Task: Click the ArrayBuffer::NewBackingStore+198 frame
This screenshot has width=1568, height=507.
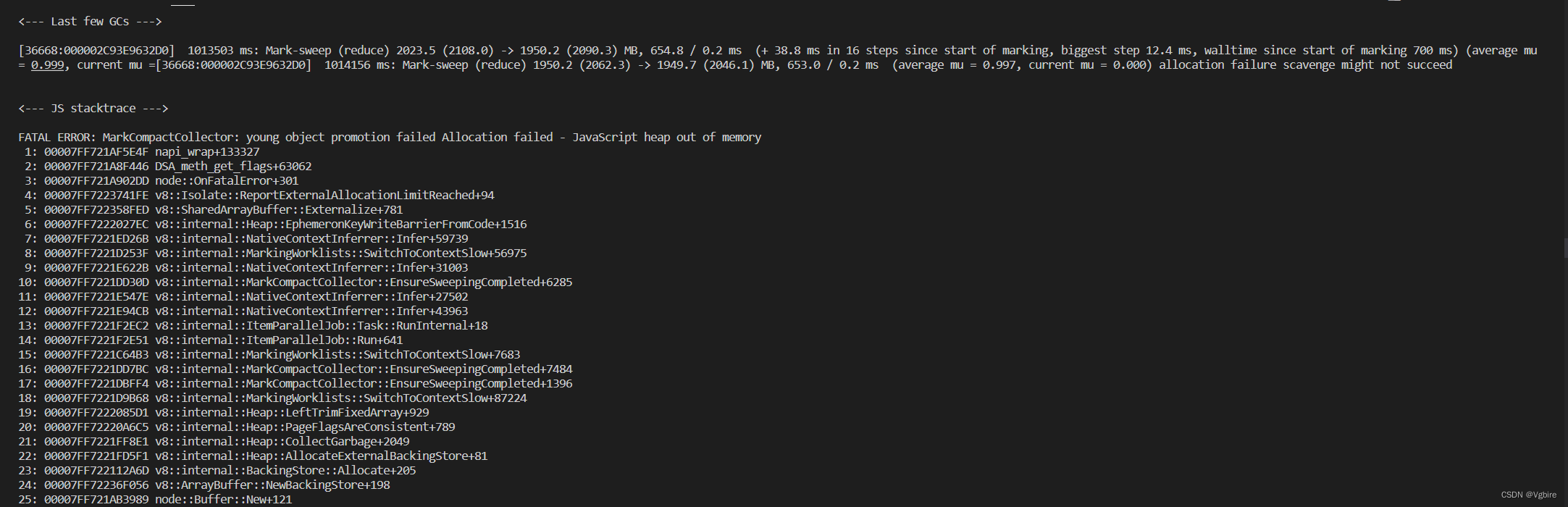Action: coord(272,485)
